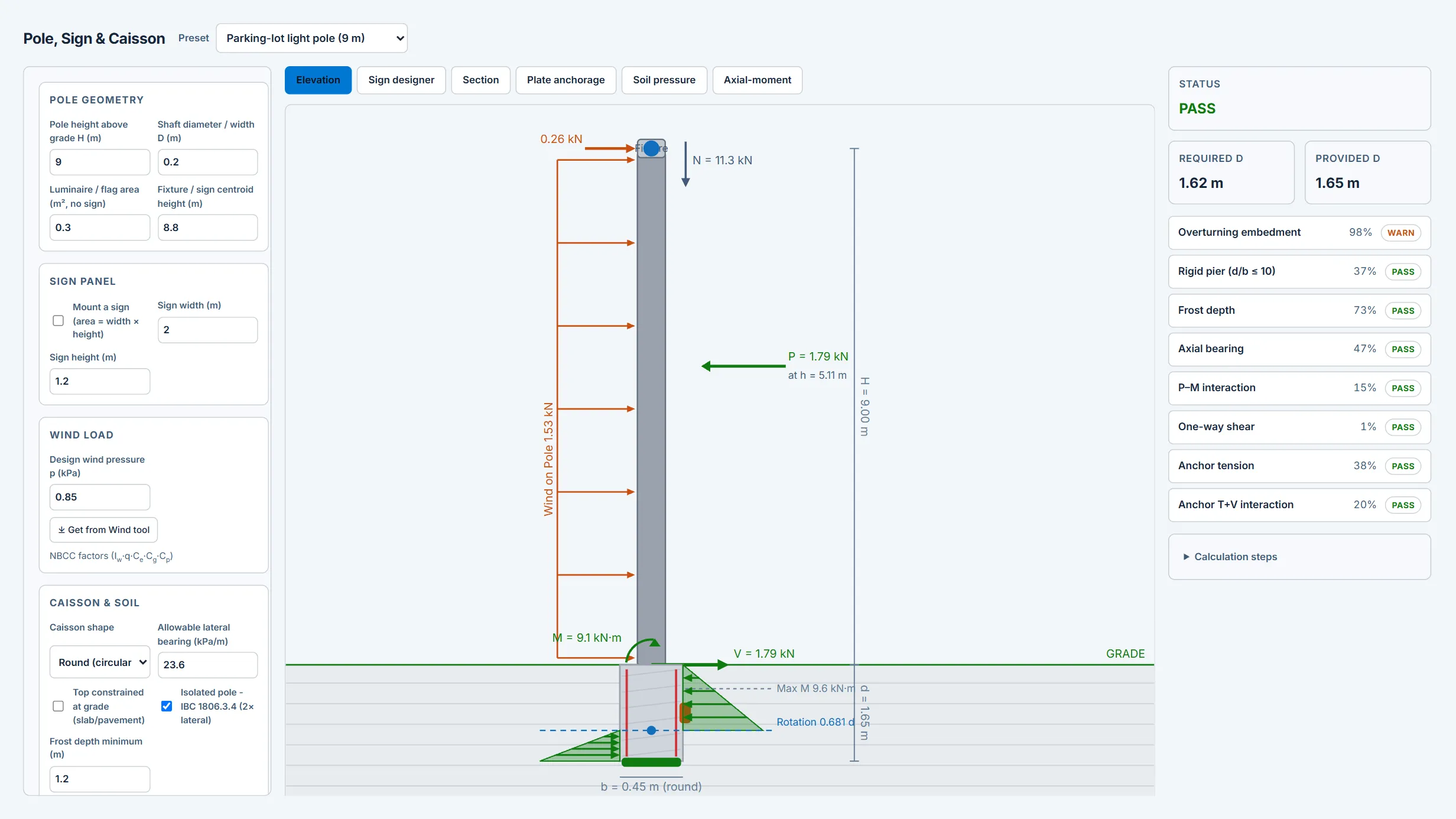
Task: Click the b = 0.45 m (round) label
Action: pyautogui.click(x=651, y=786)
